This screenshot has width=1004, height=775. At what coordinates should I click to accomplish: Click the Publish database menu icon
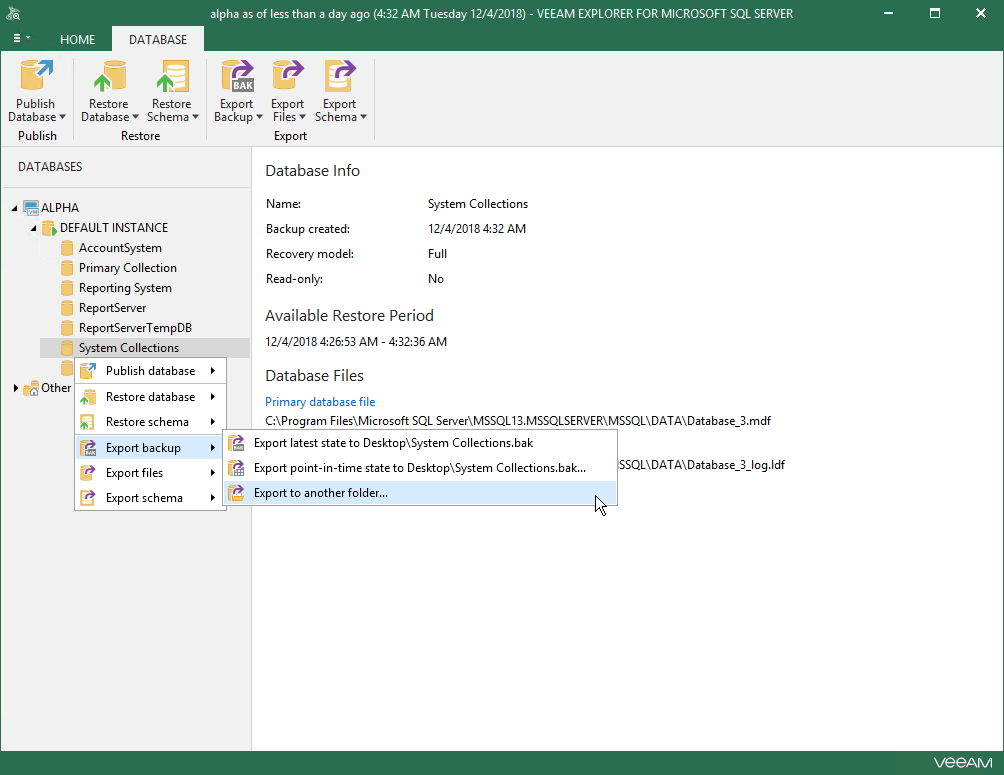click(88, 371)
